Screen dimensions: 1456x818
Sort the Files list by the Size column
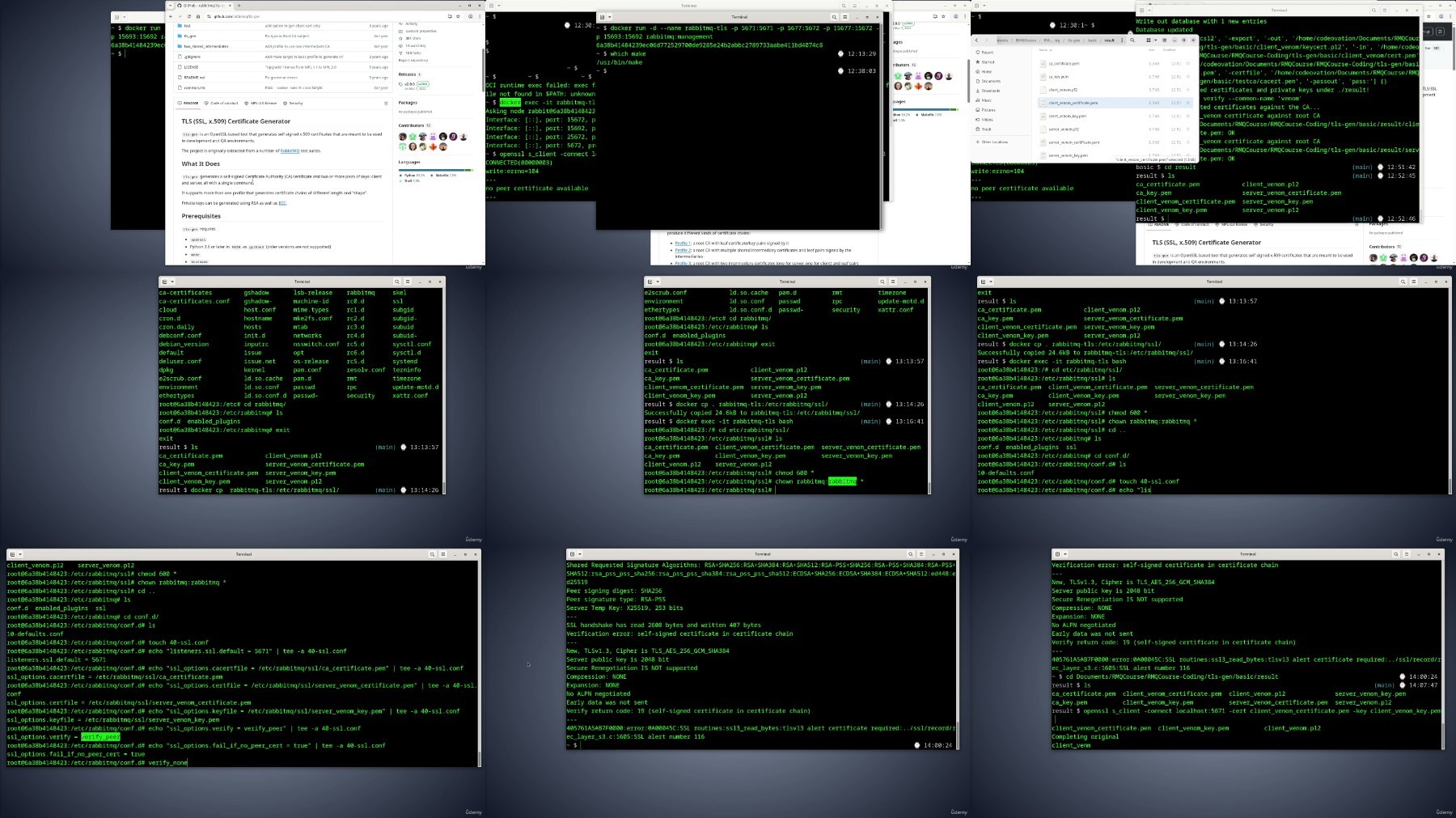click(1152, 50)
